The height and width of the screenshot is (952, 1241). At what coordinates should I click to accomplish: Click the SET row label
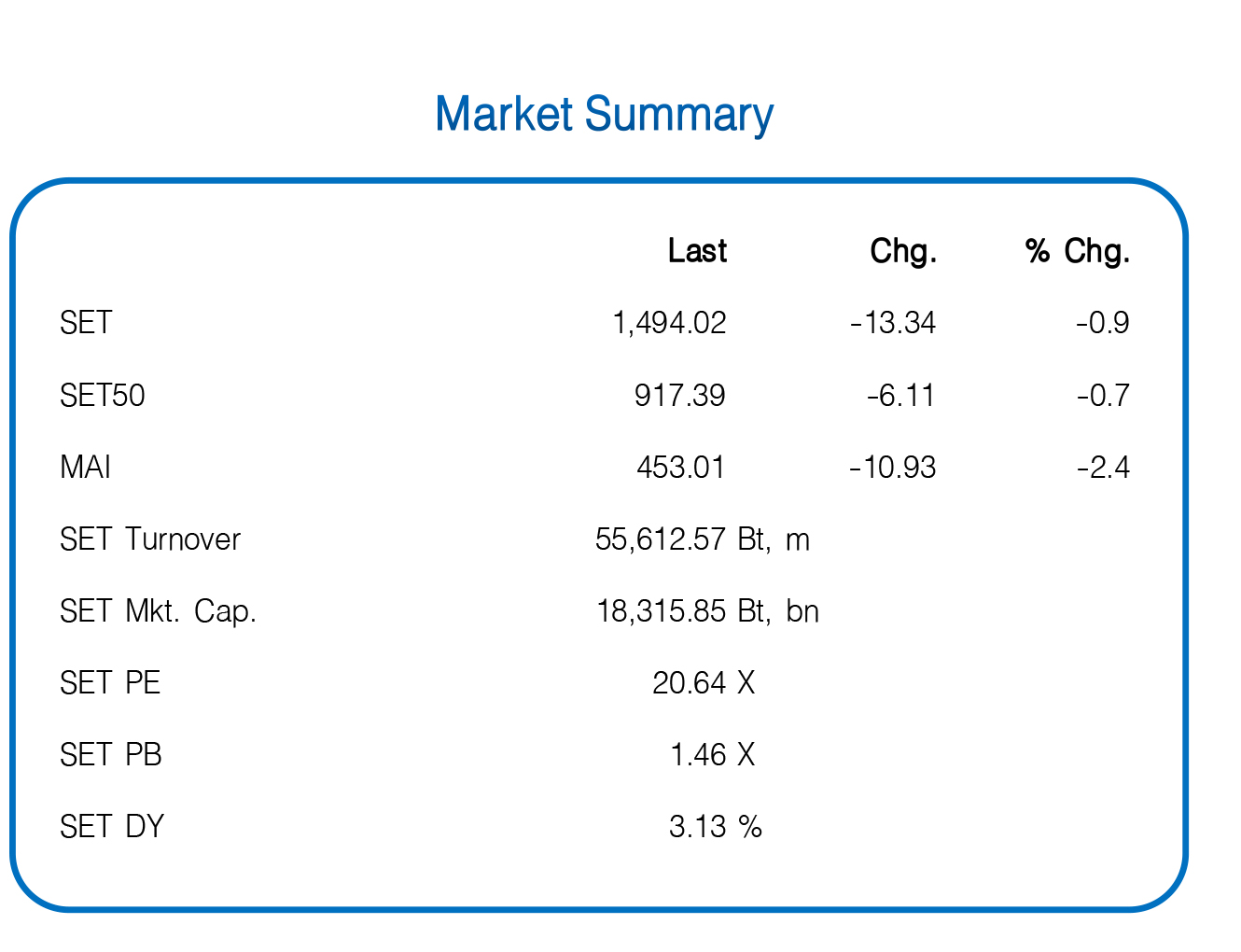(x=86, y=323)
